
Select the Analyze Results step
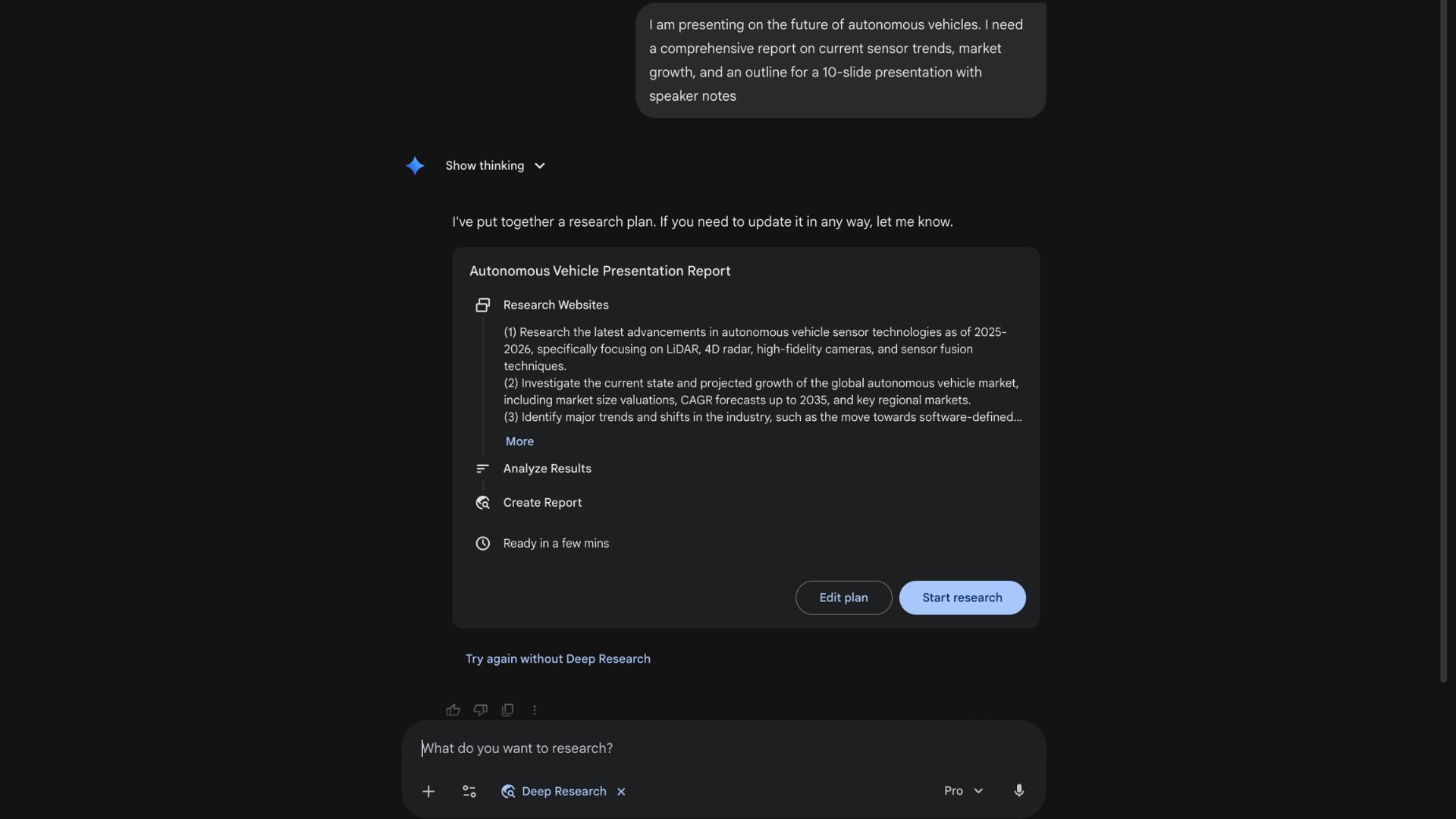[x=547, y=469]
